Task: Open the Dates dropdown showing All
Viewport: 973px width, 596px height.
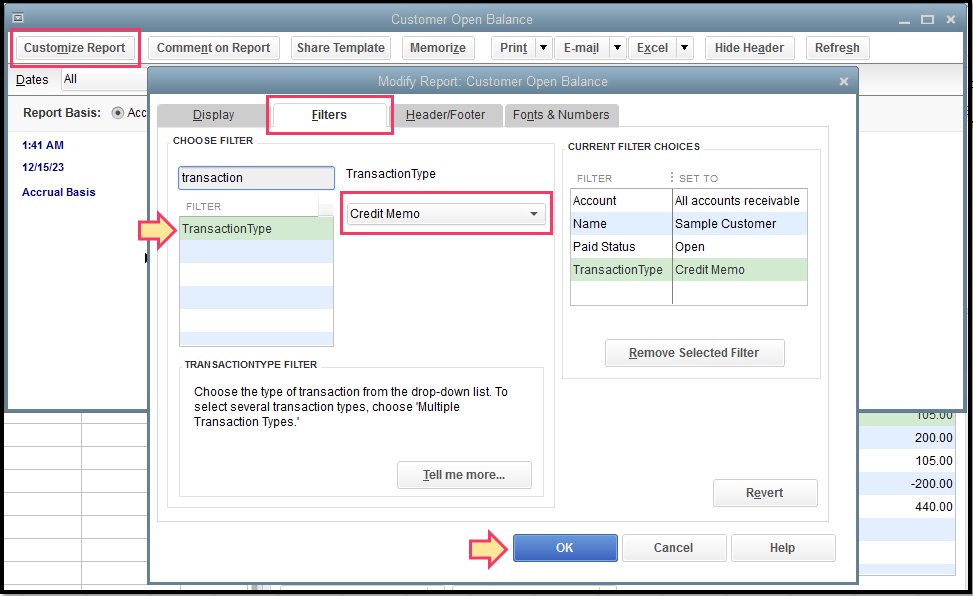Action: (x=104, y=79)
